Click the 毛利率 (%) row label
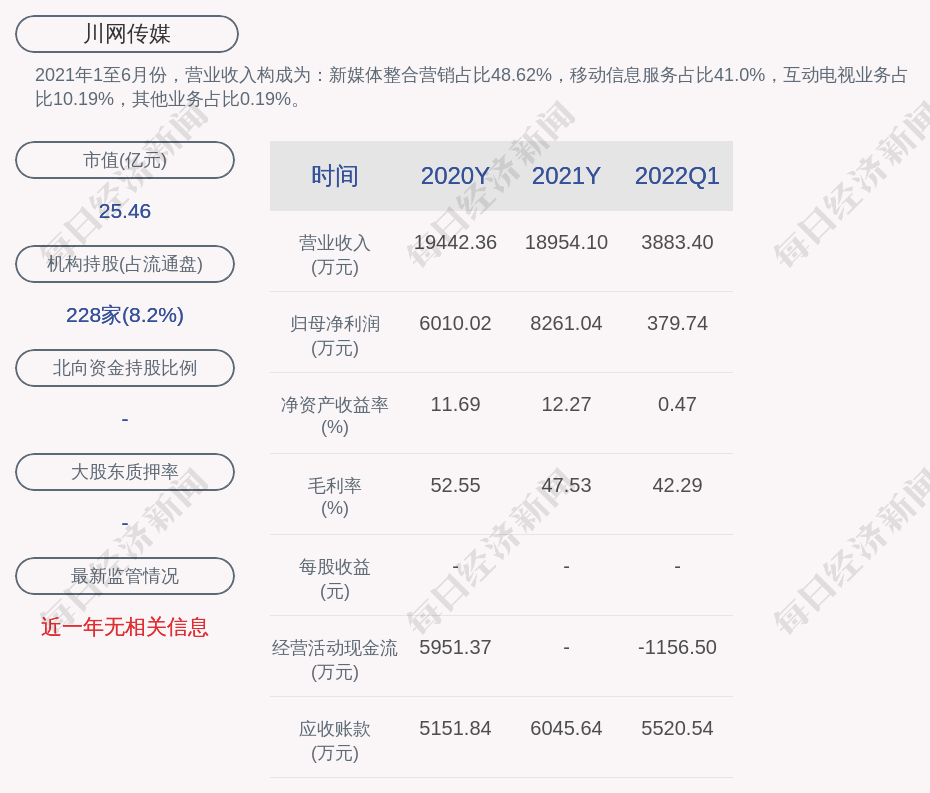The height and width of the screenshot is (793, 930). pyautogui.click(x=335, y=497)
